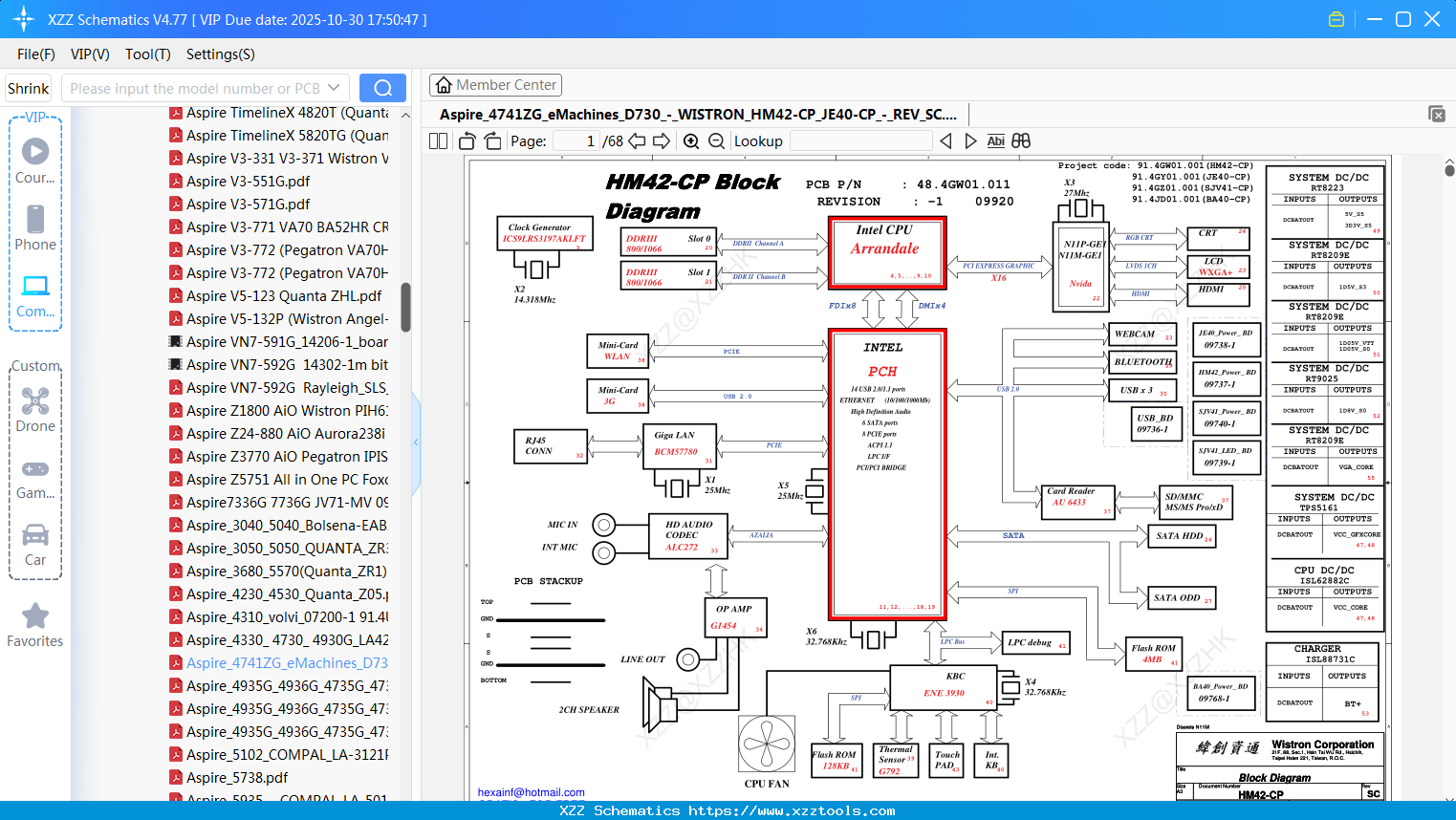Click the XZZ Schematics app logo
Viewport: 1456px width, 820px height.
24,19
